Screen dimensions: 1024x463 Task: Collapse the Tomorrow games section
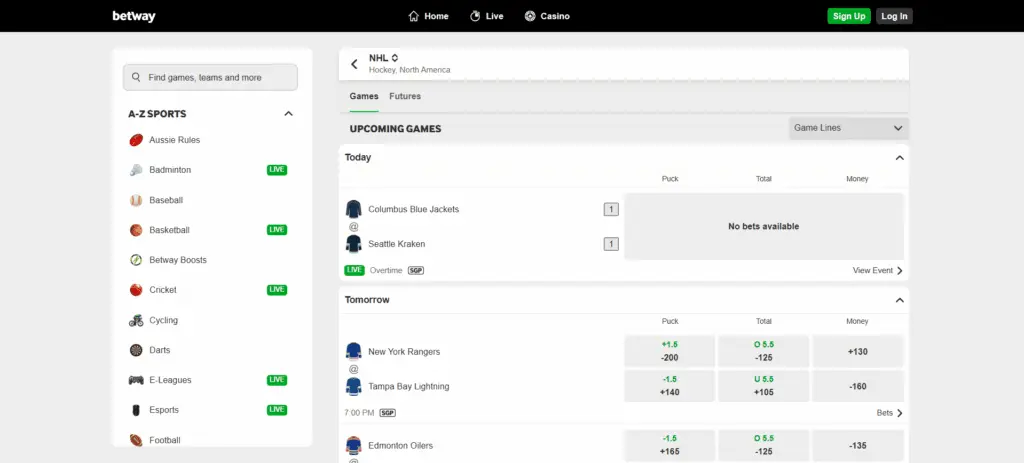point(899,300)
